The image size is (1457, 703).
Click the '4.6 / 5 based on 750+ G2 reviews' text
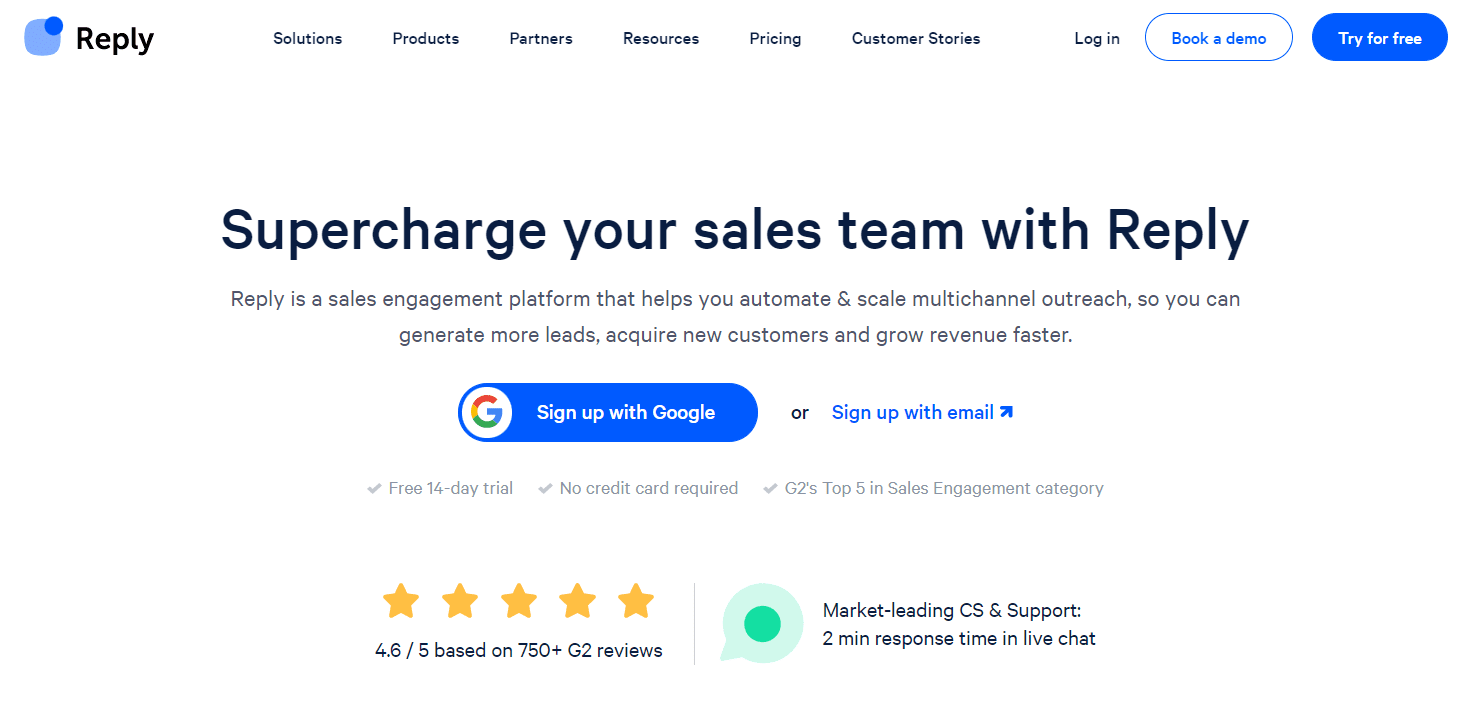519,650
